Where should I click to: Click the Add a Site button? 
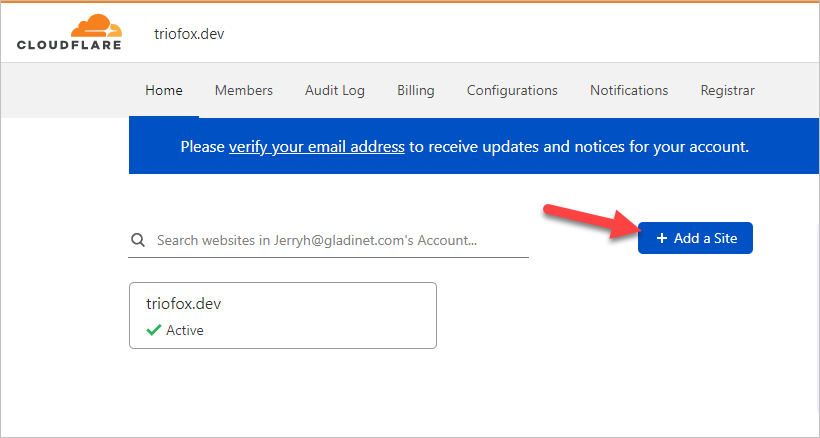point(695,238)
